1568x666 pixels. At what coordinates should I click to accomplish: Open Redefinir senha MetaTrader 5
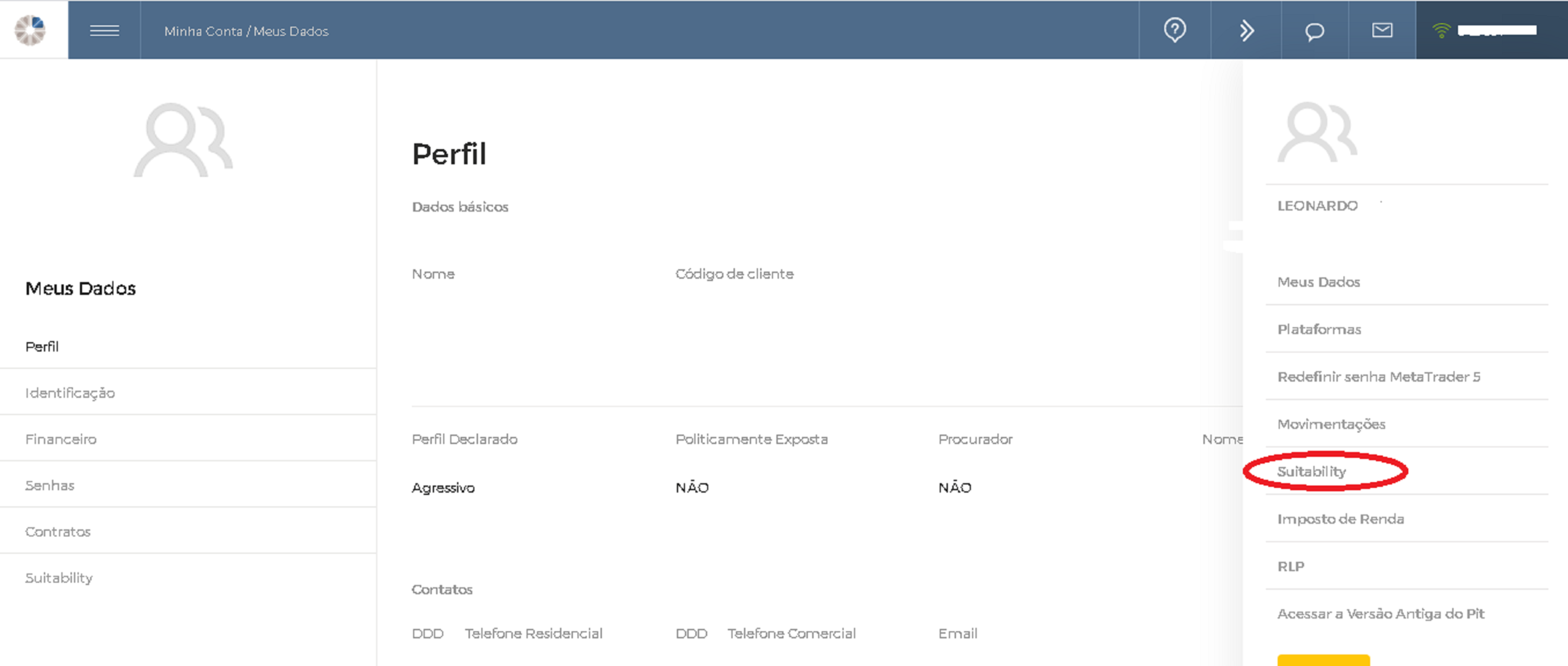coord(1379,377)
